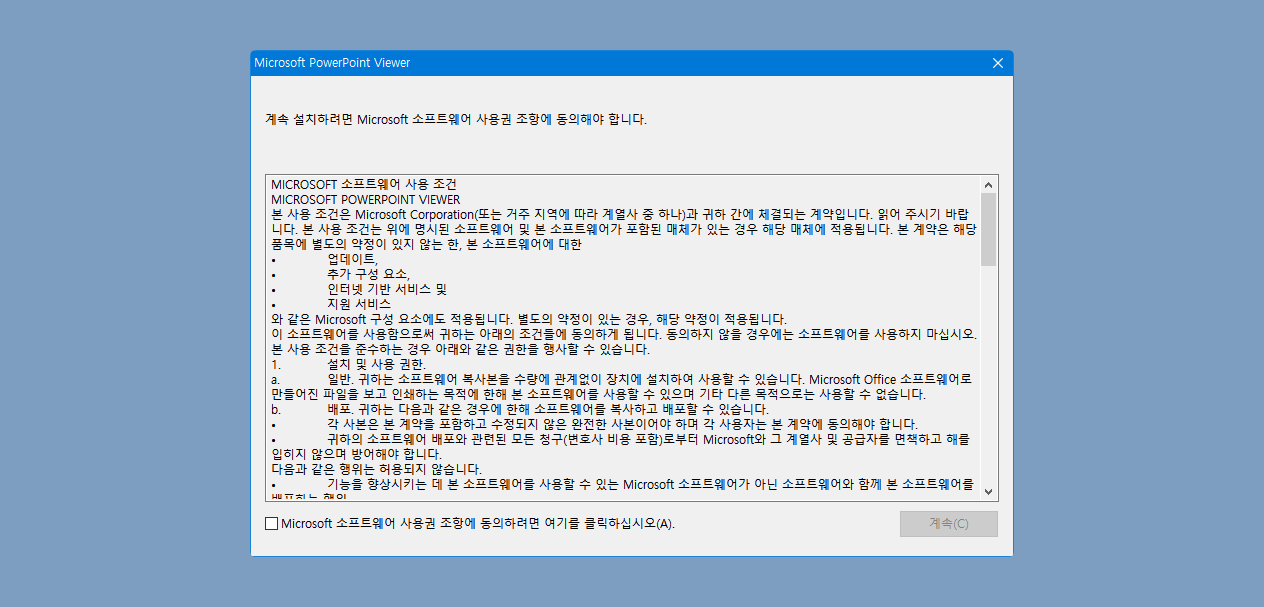Click the license text scrollbar down arrow

click(988, 491)
